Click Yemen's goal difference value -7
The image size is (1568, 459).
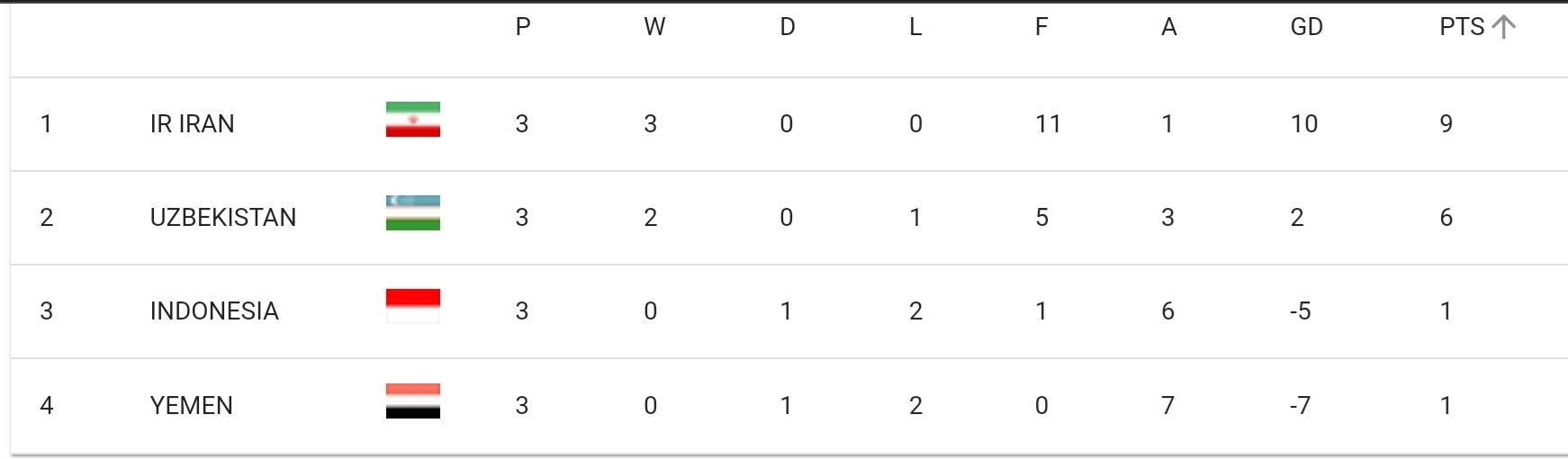click(x=1300, y=406)
